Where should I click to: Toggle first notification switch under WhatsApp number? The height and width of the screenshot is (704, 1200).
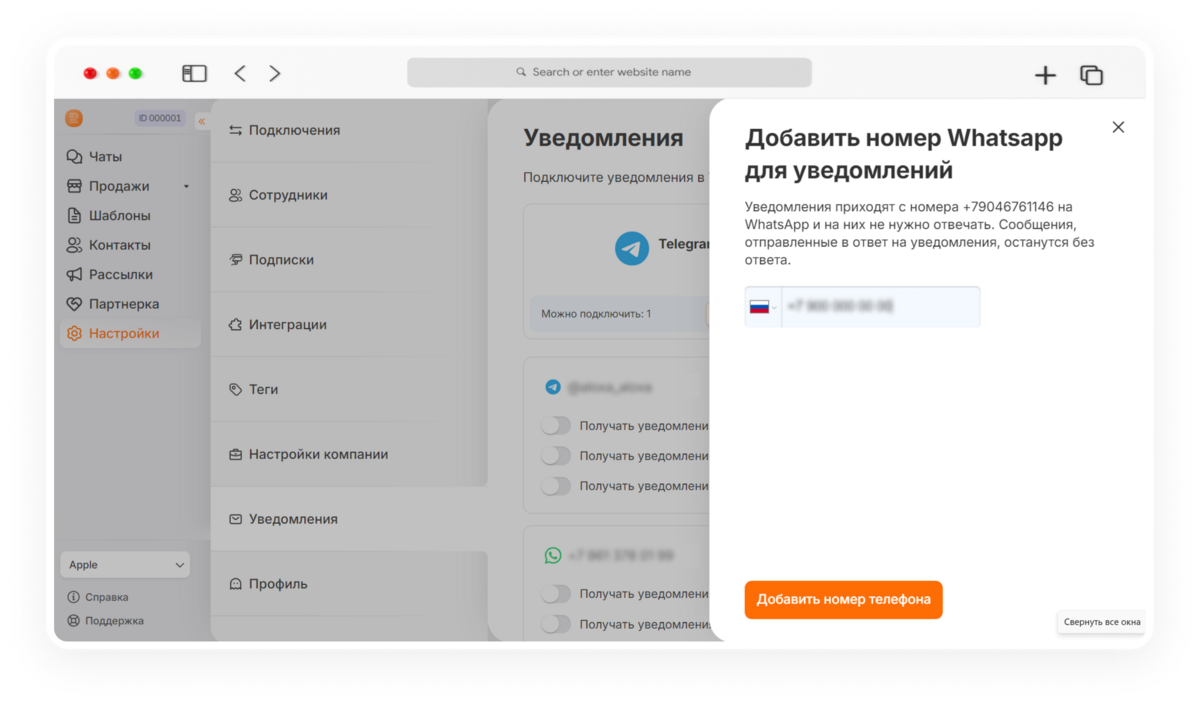[x=556, y=594]
